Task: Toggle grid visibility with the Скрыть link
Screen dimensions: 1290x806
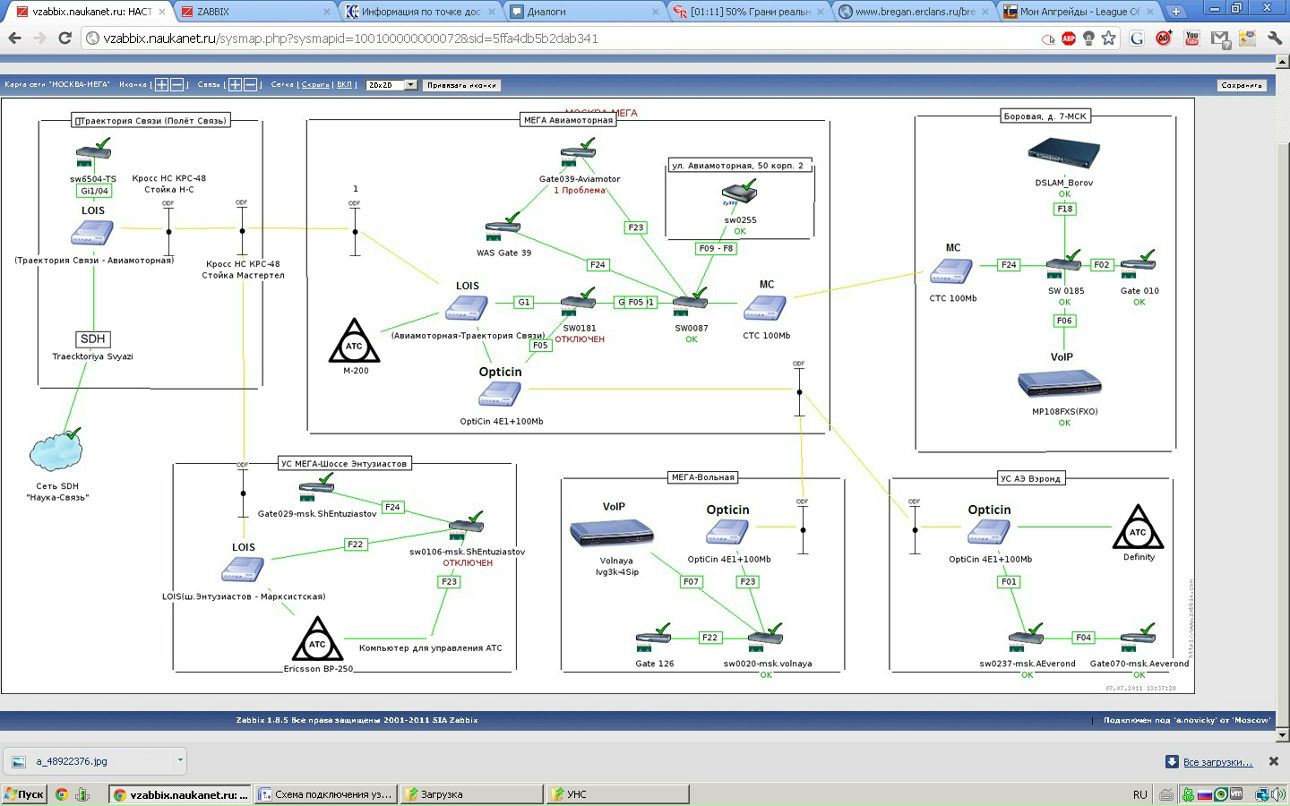Action: click(314, 85)
